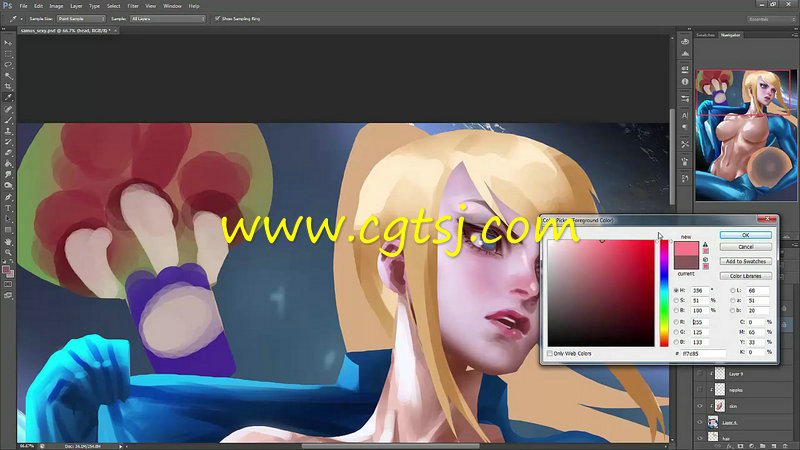This screenshot has height=450, width=800.
Task: Change screen mode icon in toolbox
Action: point(8,295)
